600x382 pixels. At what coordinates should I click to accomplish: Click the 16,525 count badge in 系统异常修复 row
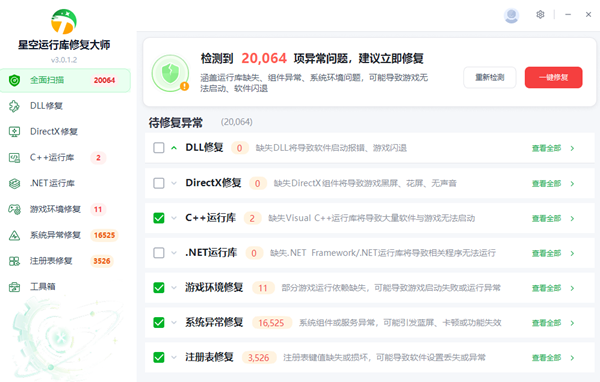pyautogui.click(x=271, y=323)
